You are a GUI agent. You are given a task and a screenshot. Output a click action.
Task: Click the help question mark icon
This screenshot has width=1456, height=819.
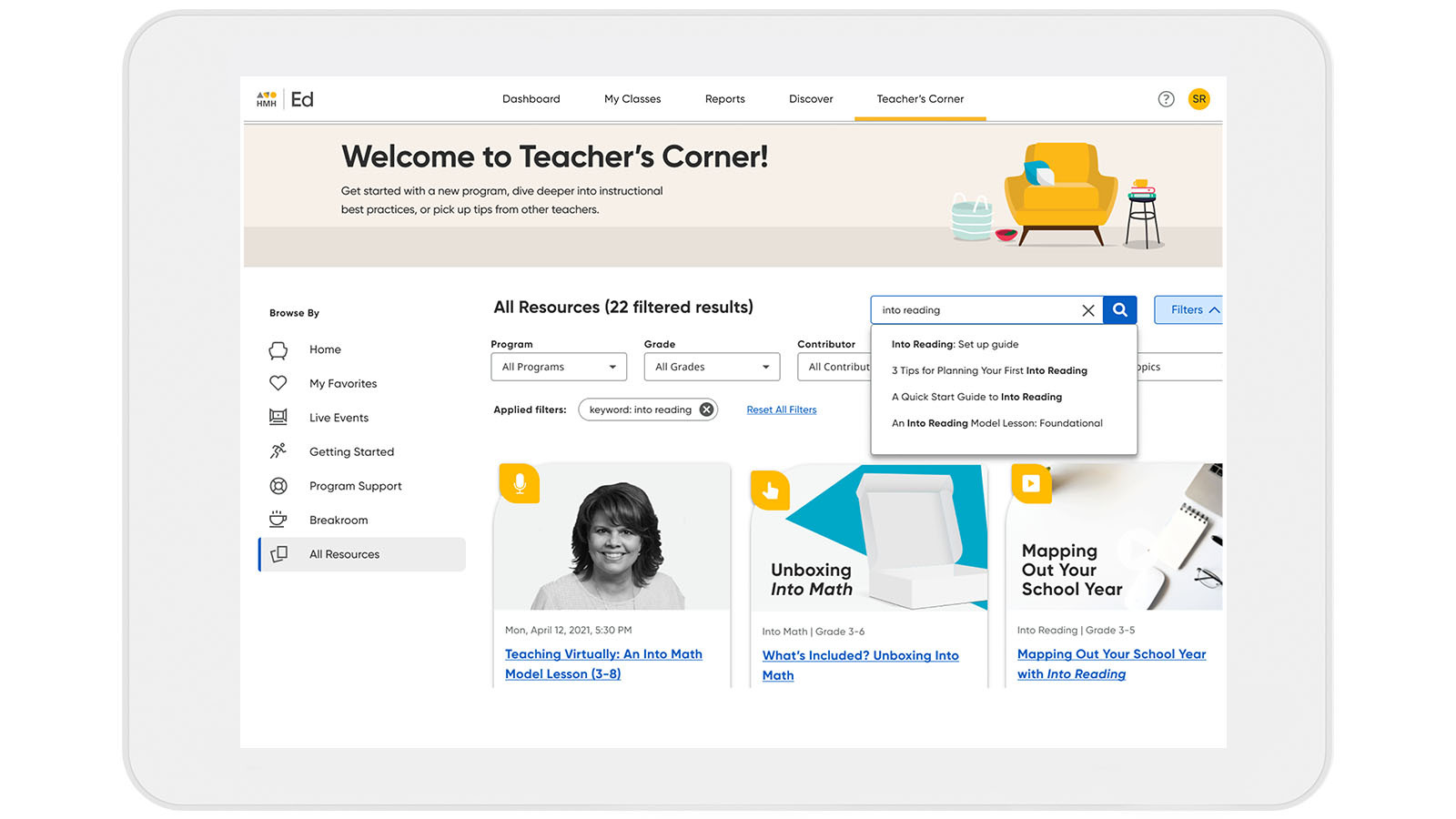pyautogui.click(x=1166, y=98)
